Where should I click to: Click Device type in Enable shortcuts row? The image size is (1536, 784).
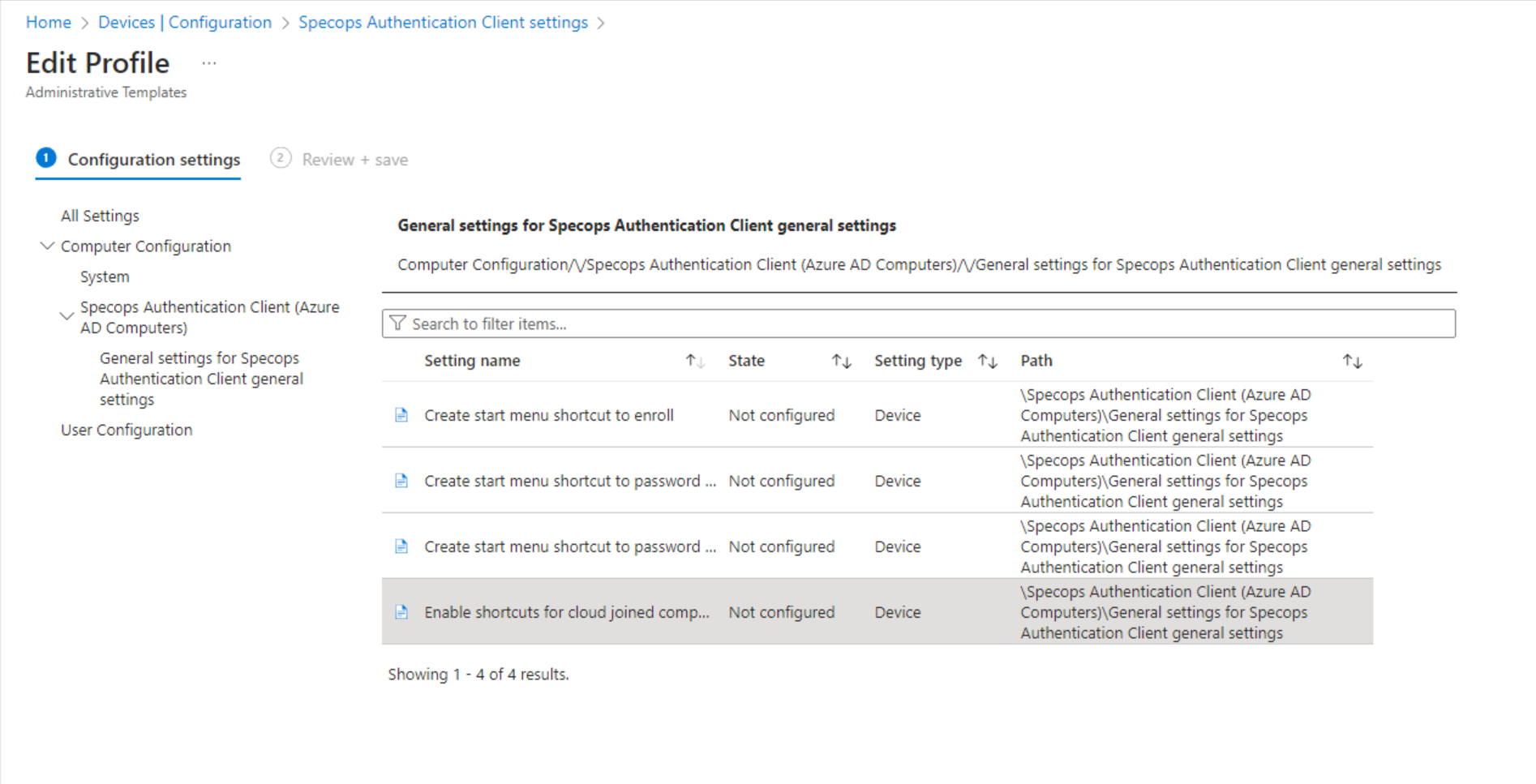point(898,612)
